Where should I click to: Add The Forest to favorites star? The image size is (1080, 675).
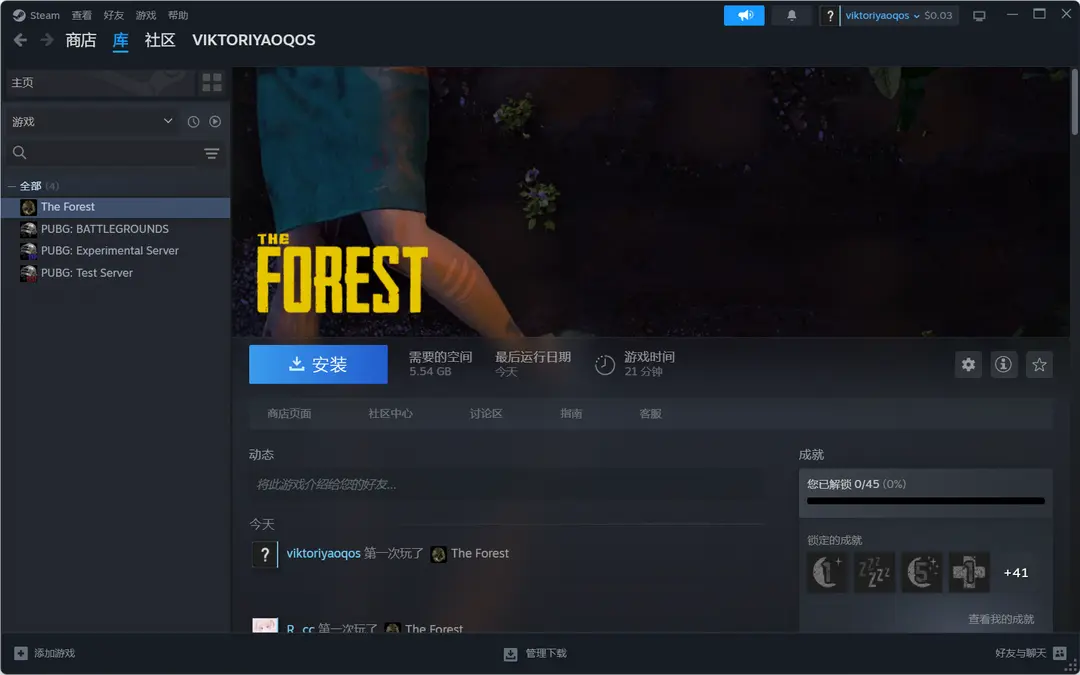1039,364
